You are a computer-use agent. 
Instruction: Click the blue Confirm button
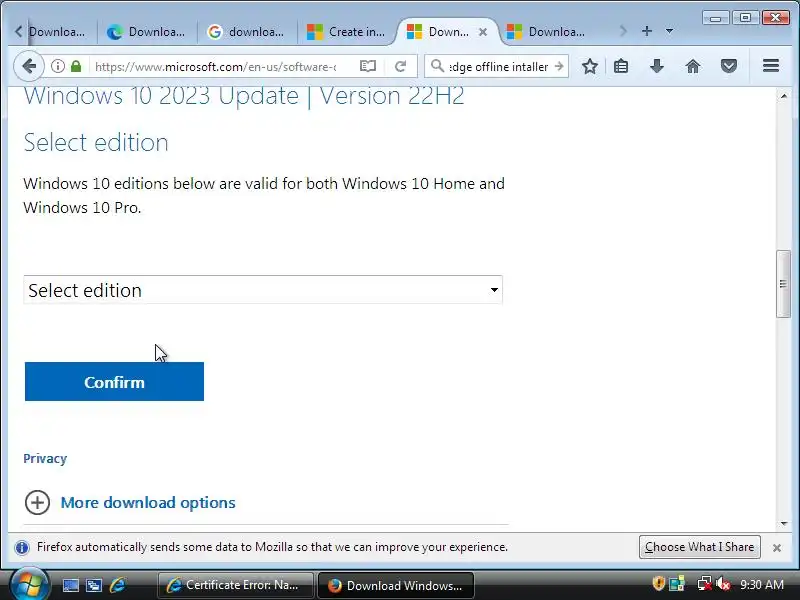[114, 382]
